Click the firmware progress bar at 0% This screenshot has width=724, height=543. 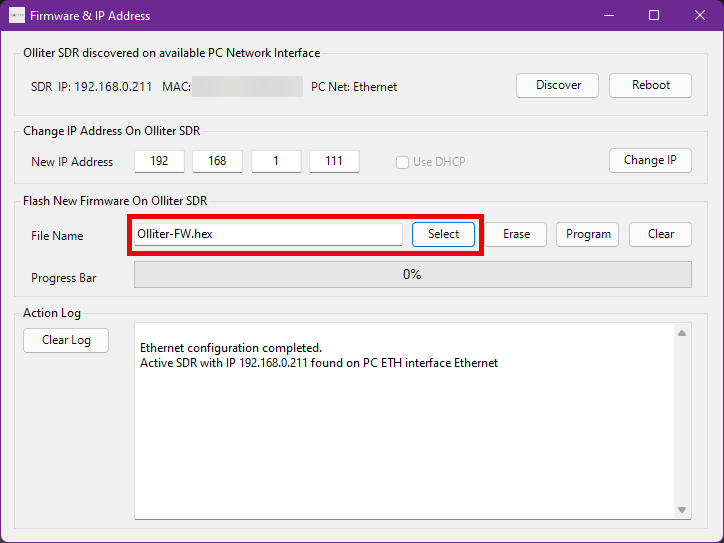coord(412,274)
